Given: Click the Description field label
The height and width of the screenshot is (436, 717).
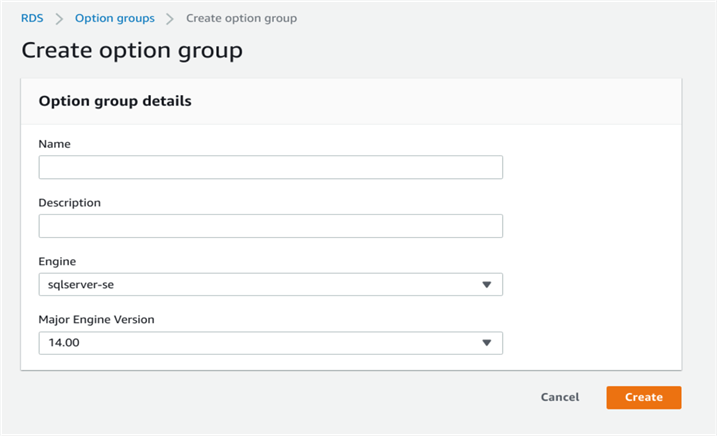Looking at the screenshot, I should point(70,203).
